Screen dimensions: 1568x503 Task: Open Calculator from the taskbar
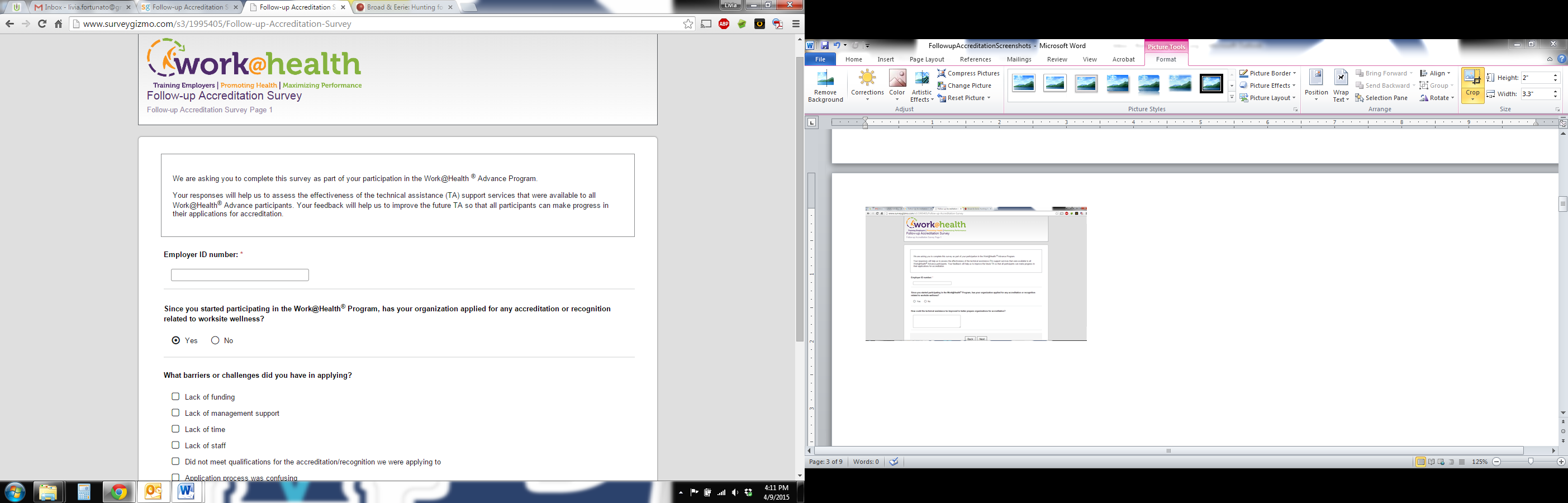83,492
